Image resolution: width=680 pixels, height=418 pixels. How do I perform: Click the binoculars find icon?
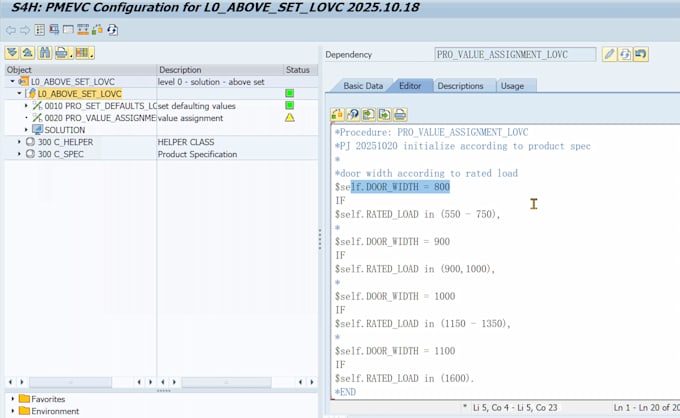(45, 53)
